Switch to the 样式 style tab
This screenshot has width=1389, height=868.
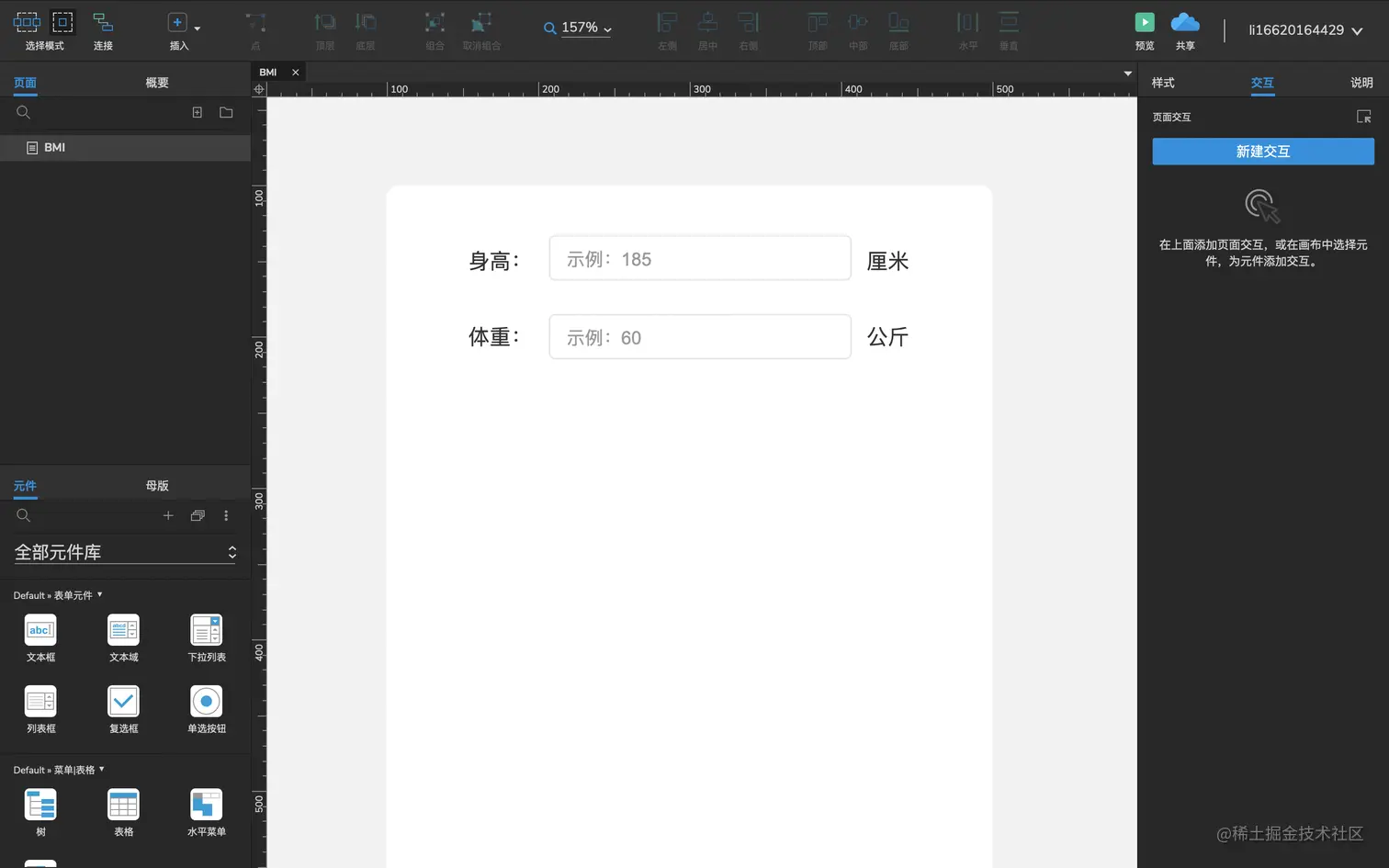pos(1163,83)
